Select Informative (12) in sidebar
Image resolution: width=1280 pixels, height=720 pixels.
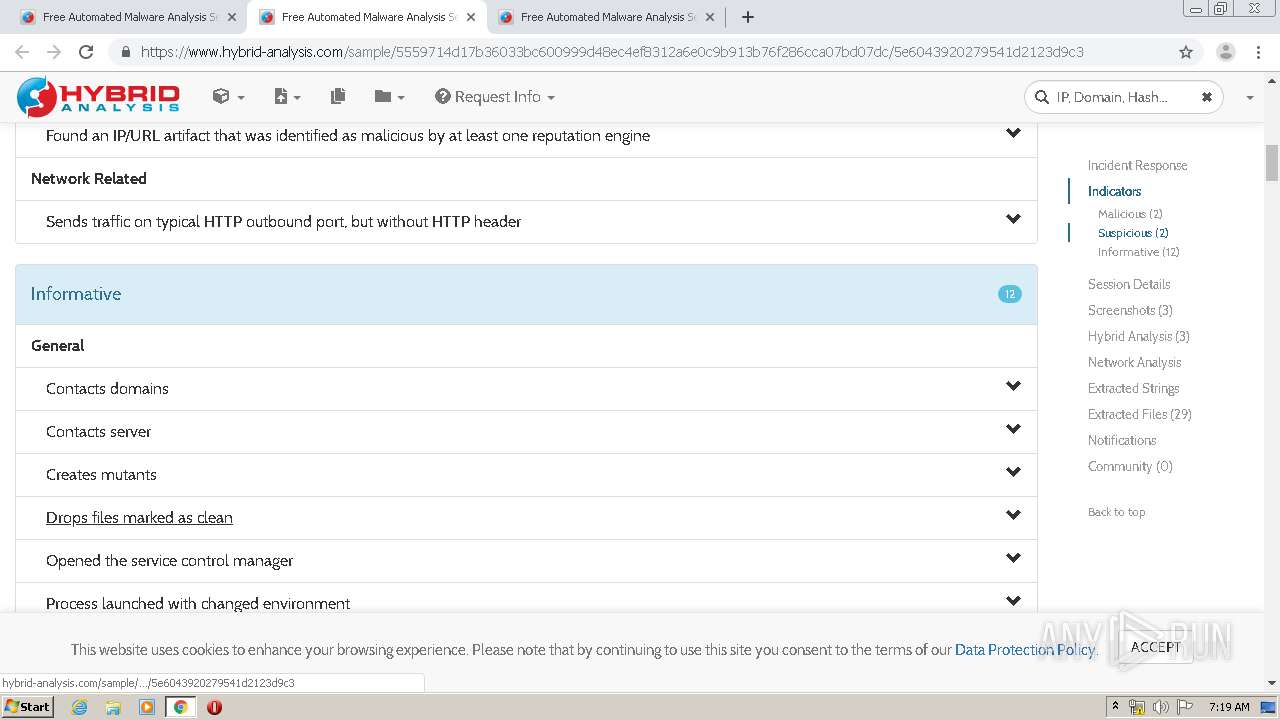pyautogui.click(x=1138, y=252)
